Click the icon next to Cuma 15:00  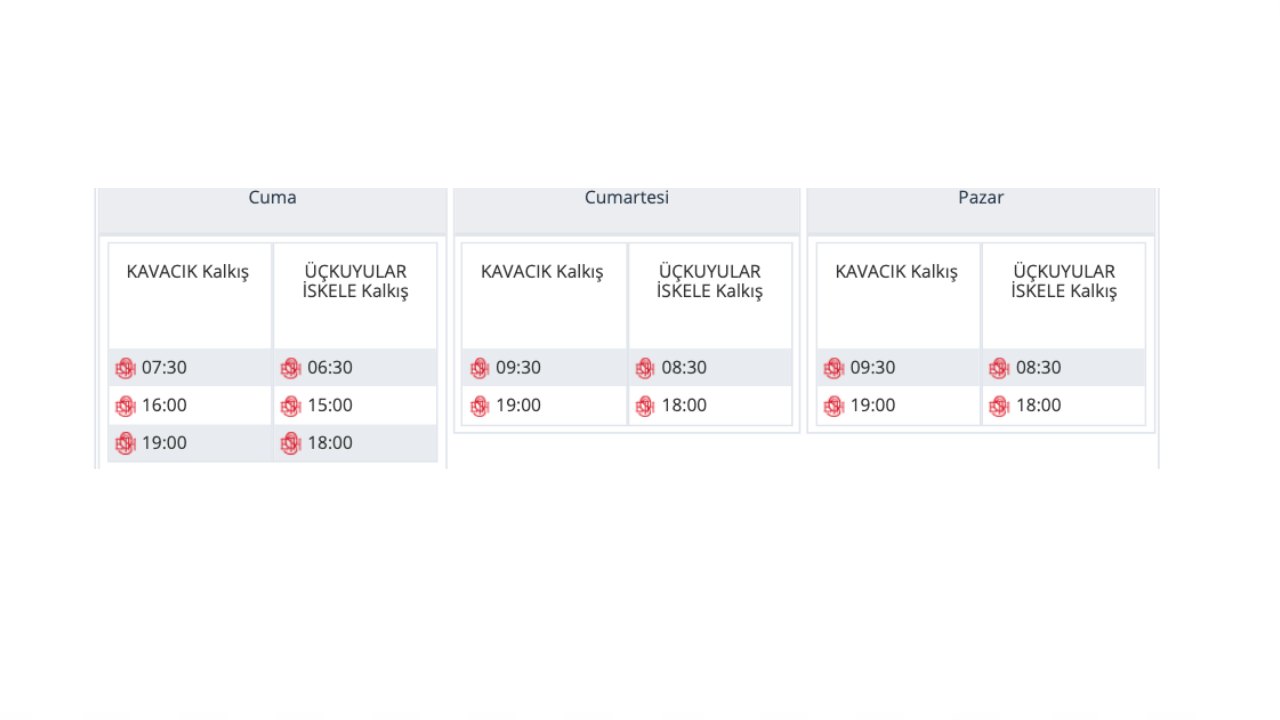coord(291,406)
